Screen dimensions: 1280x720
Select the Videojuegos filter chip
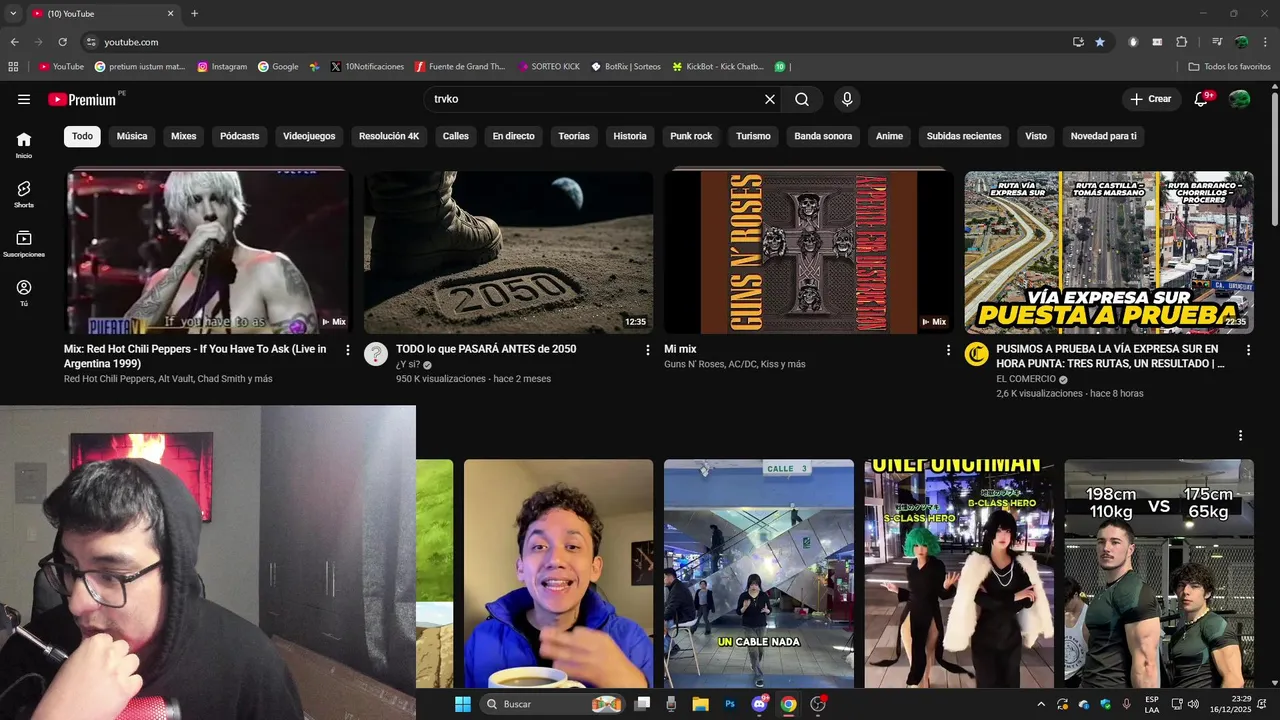tap(309, 136)
